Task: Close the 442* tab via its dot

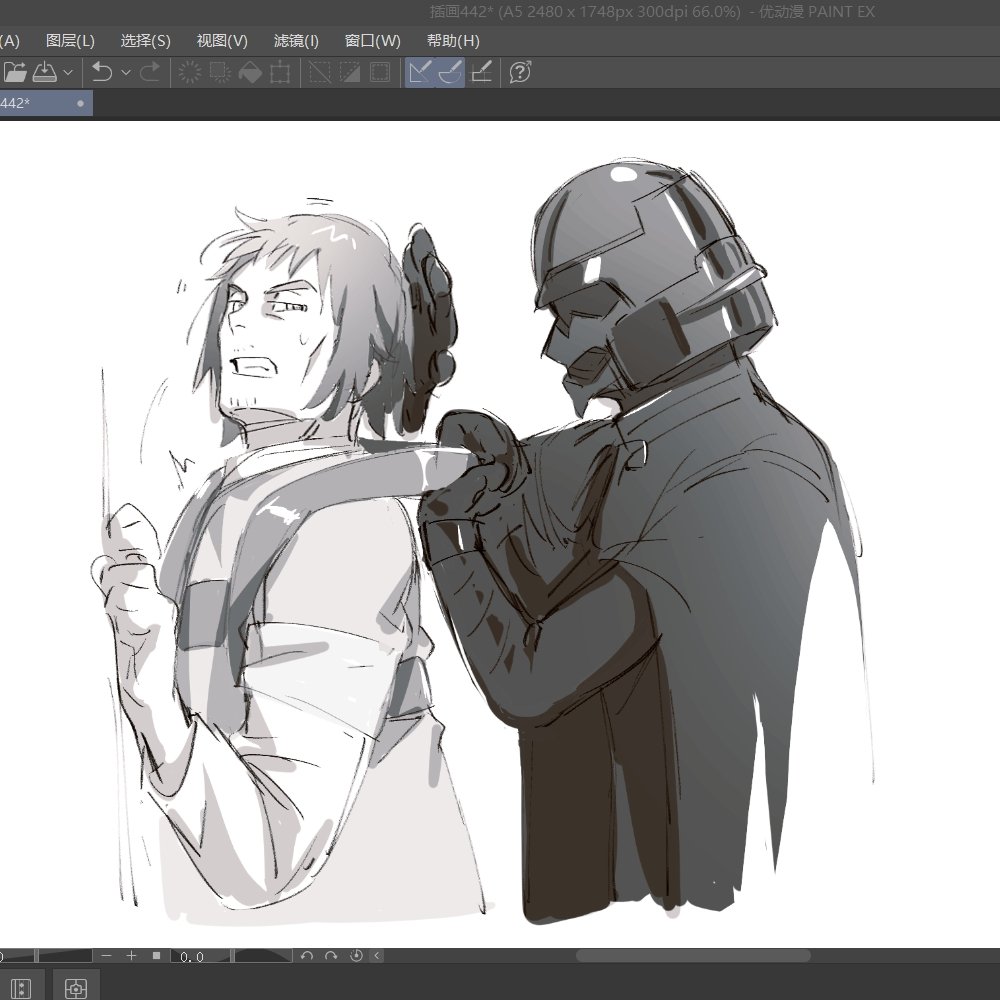Action: point(80,103)
